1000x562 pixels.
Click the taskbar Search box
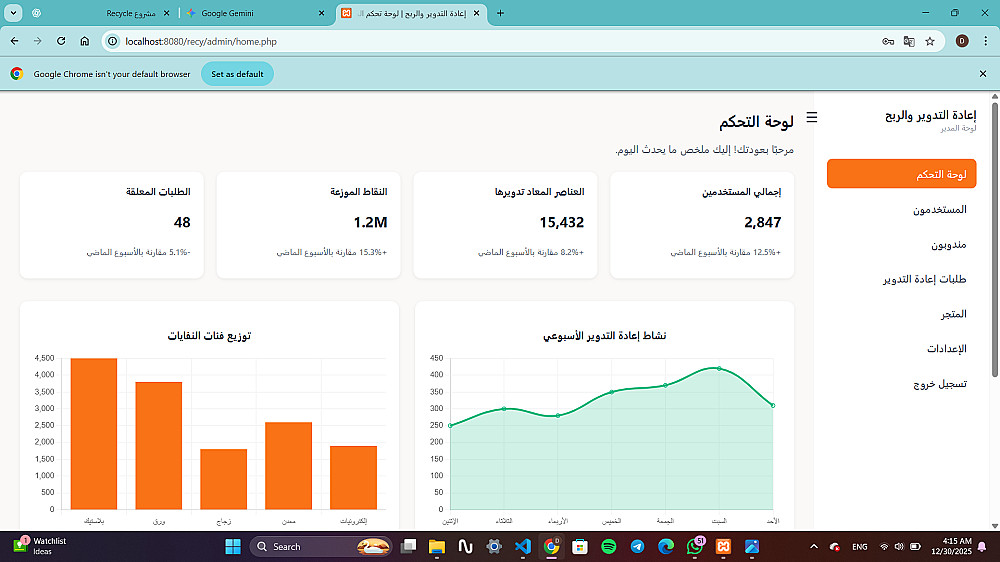321,547
